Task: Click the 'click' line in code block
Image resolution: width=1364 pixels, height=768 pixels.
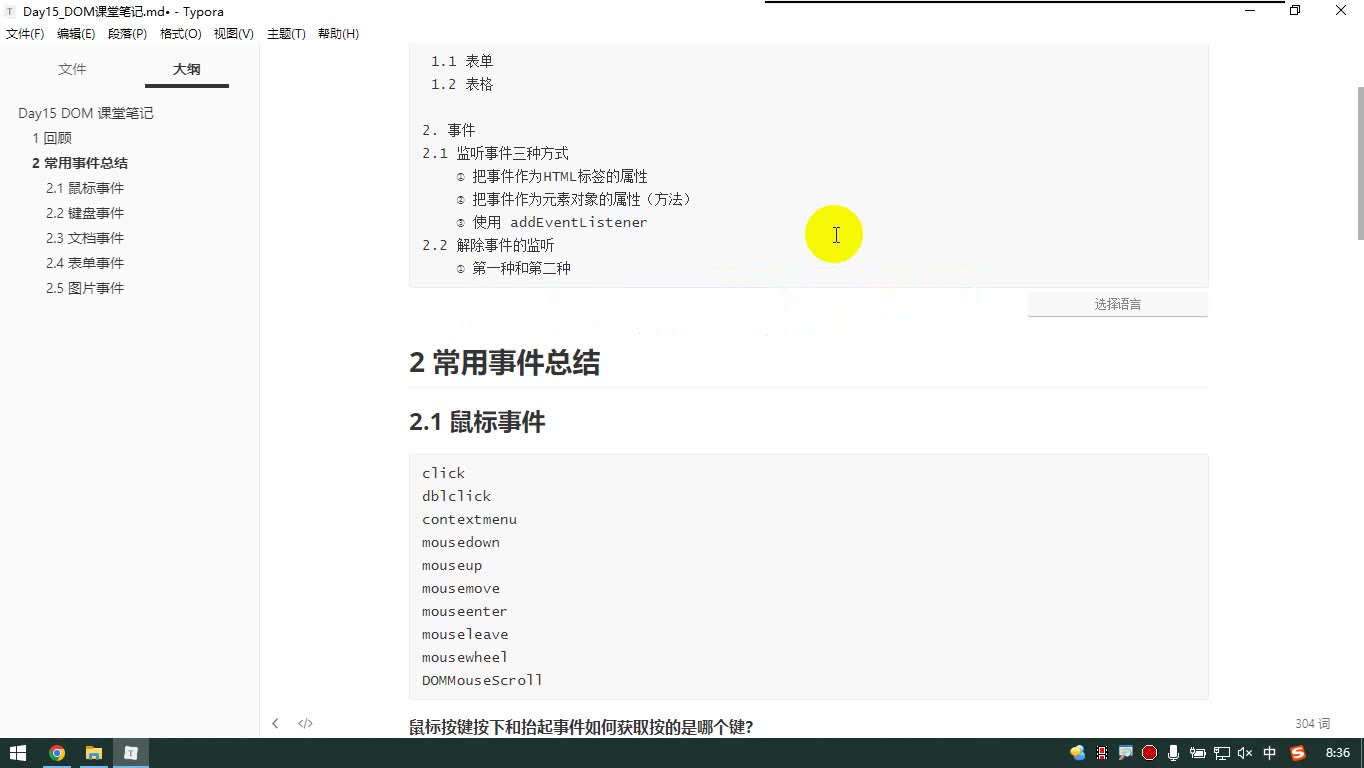Action: point(443,473)
